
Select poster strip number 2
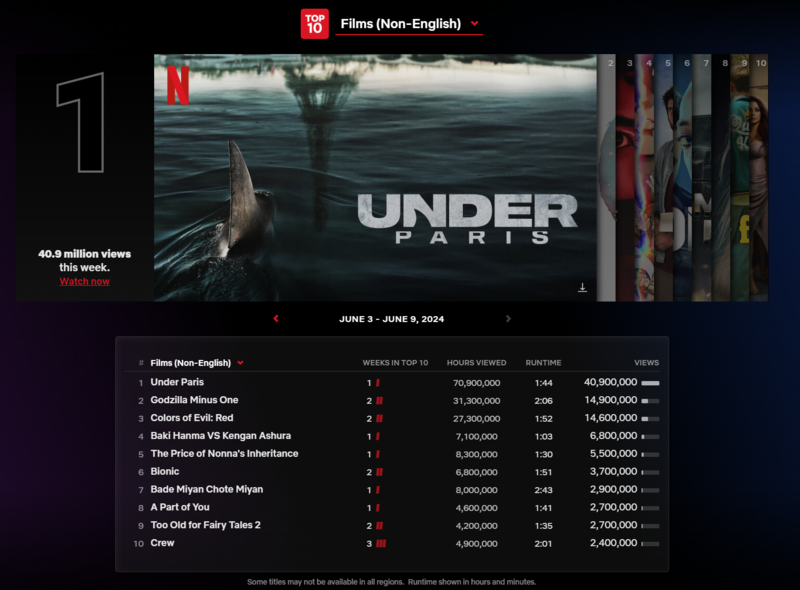pos(607,178)
